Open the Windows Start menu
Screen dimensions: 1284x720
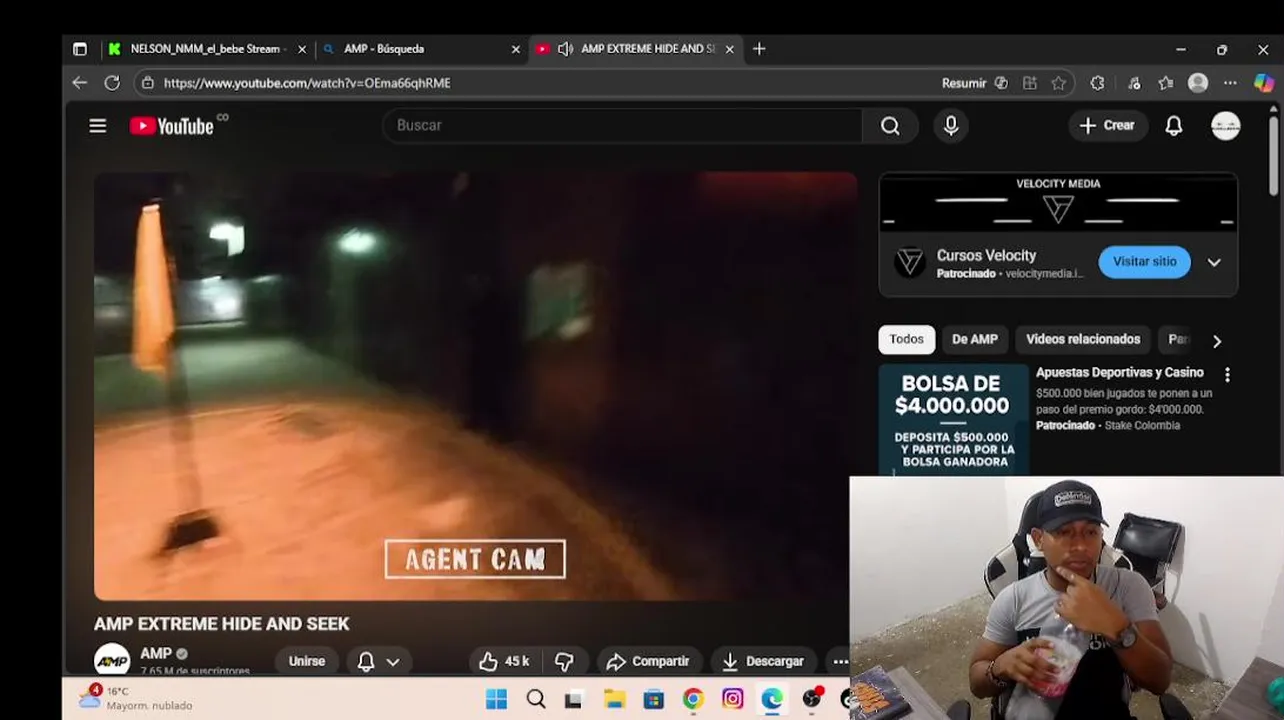pos(496,699)
